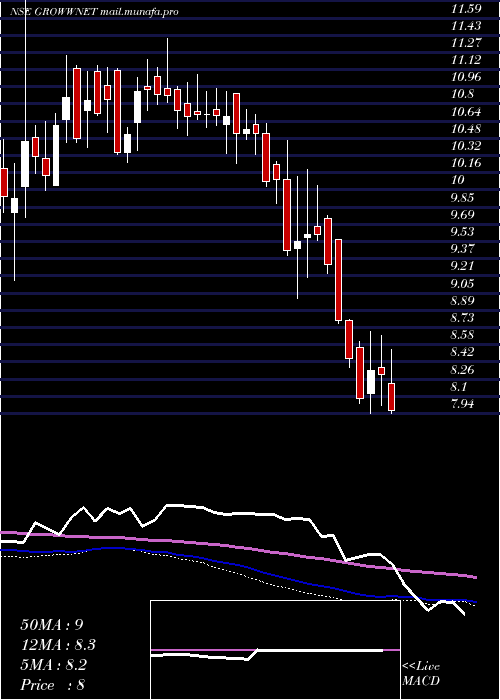Image resolution: width=500 pixels, height=700 pixels.
Task: Click the 11.43 price axis label
Action: (x=466, y=26)
